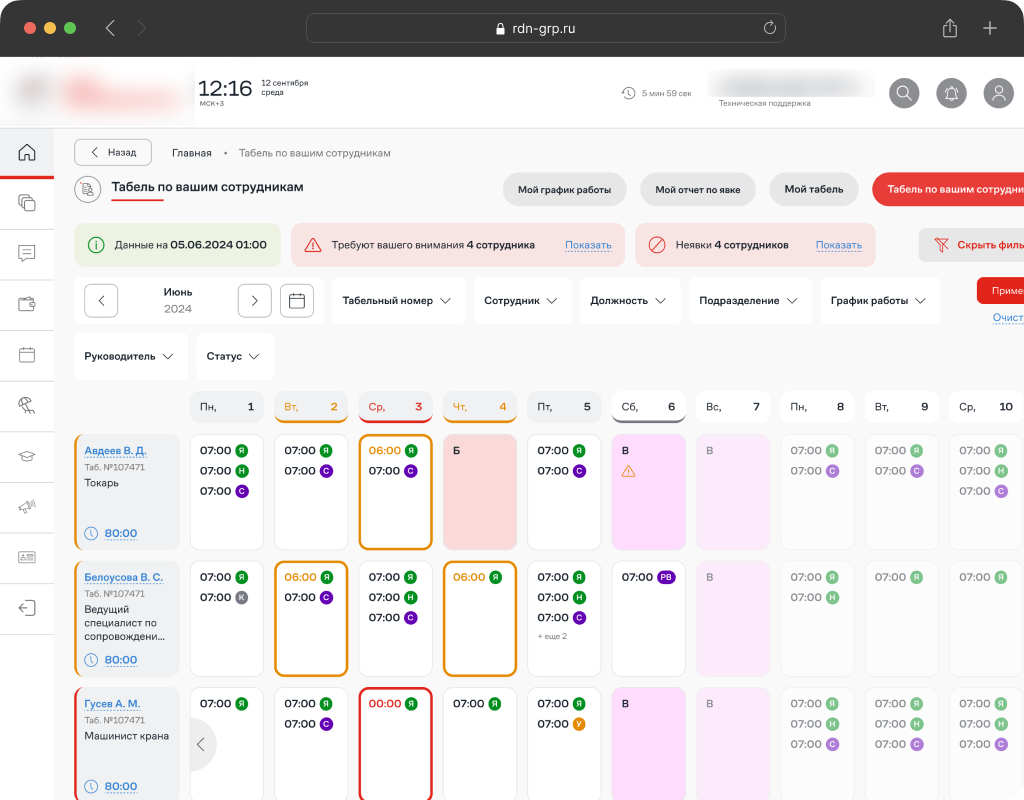Expand the Статус filter dropdown
The width and height of the screenshot is (1024, 800).
[233, 357]
